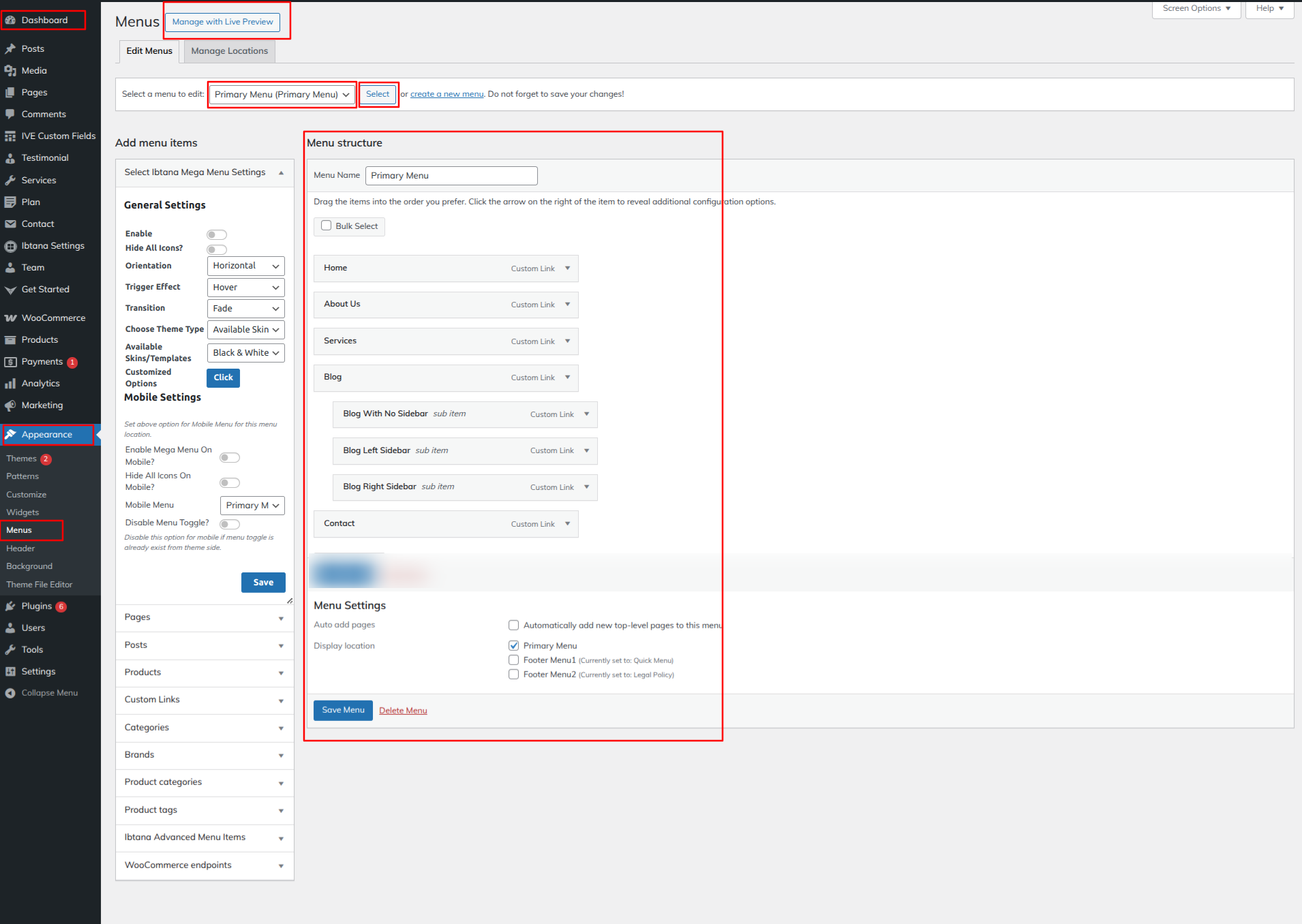Open Plugins via its plug icon
Viewport: 1302px width, 924px height.
pyautogui.click(x=10, y=606)
